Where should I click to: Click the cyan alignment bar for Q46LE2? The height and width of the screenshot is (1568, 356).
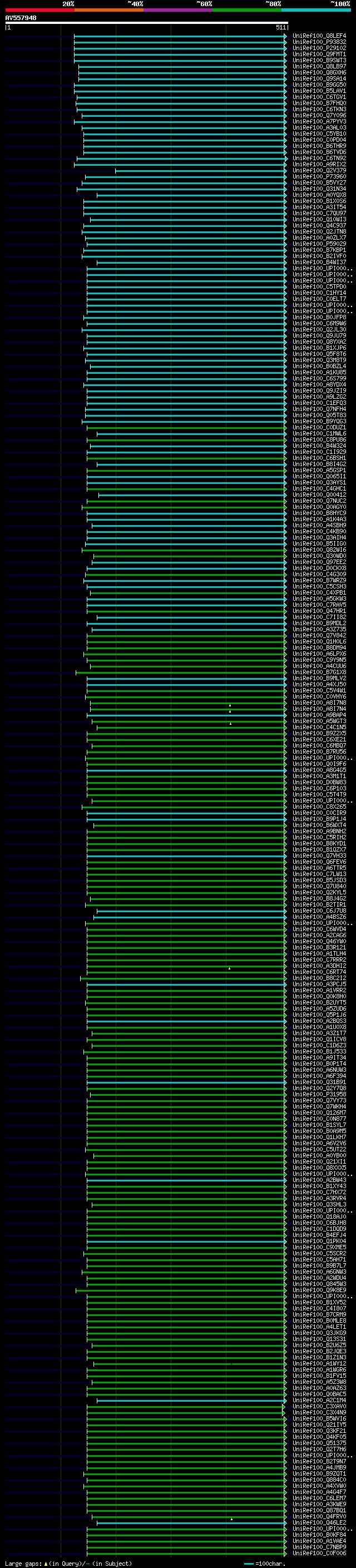pyautogui.click(x=191, y=1522)
